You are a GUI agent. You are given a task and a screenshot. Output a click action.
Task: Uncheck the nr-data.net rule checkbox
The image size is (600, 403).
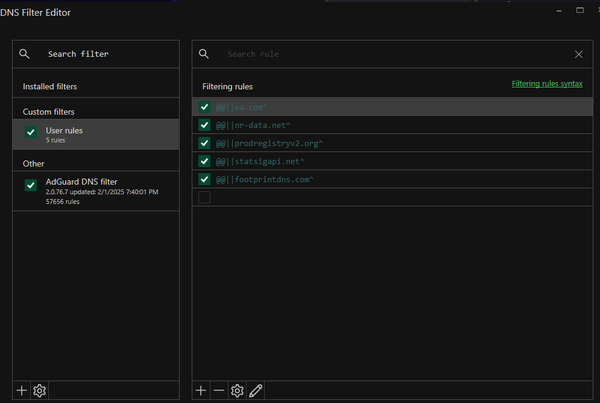[x=204, y=125]
